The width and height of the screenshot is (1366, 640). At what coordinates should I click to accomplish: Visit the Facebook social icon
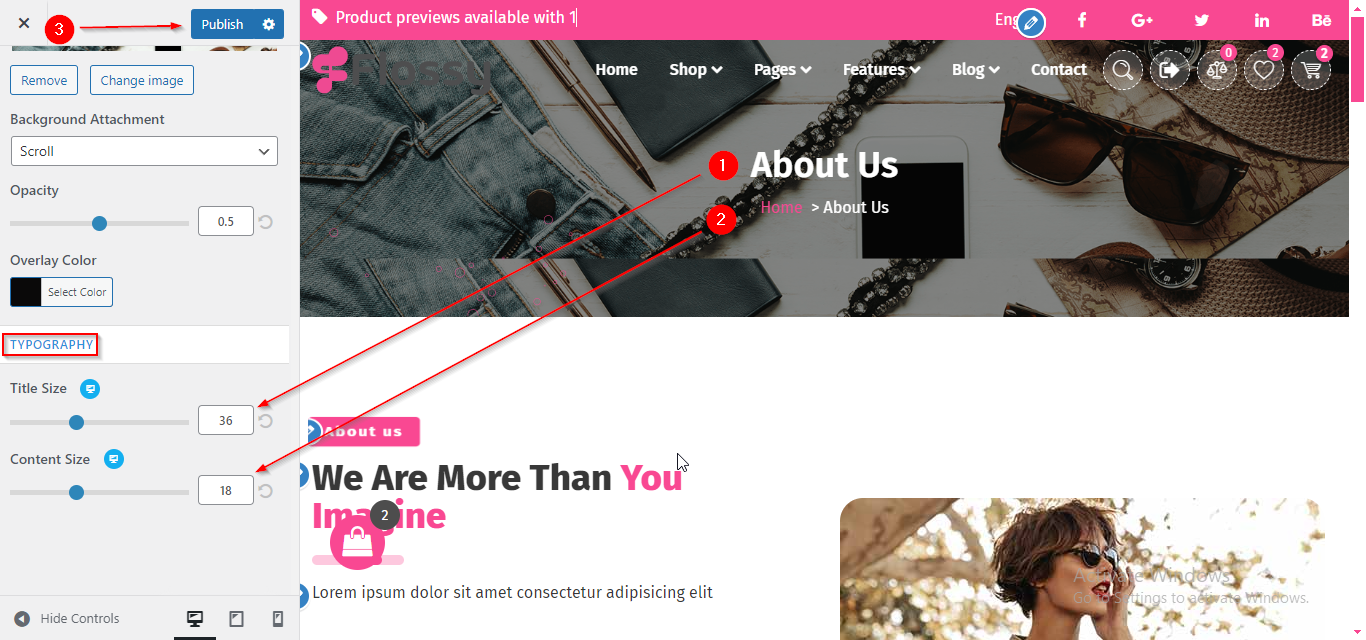[1082, 20]
